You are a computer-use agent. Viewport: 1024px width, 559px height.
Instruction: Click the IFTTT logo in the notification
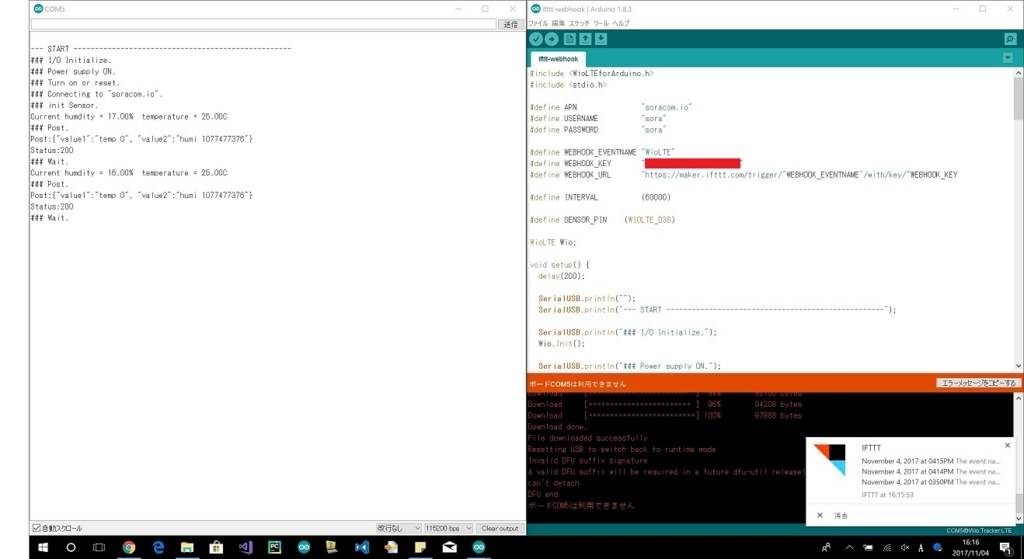click(x=829, y=460)
